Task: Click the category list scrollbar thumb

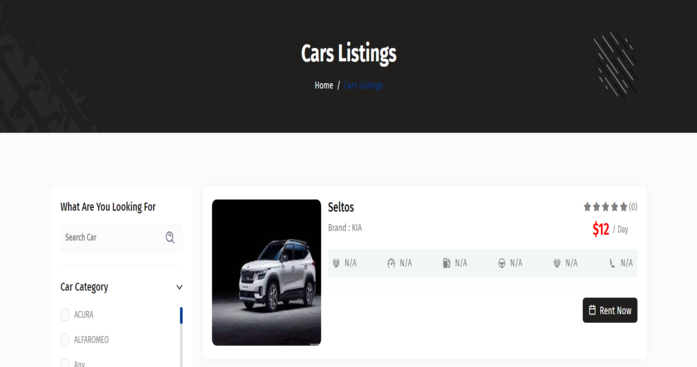Action: click(181, 315)
